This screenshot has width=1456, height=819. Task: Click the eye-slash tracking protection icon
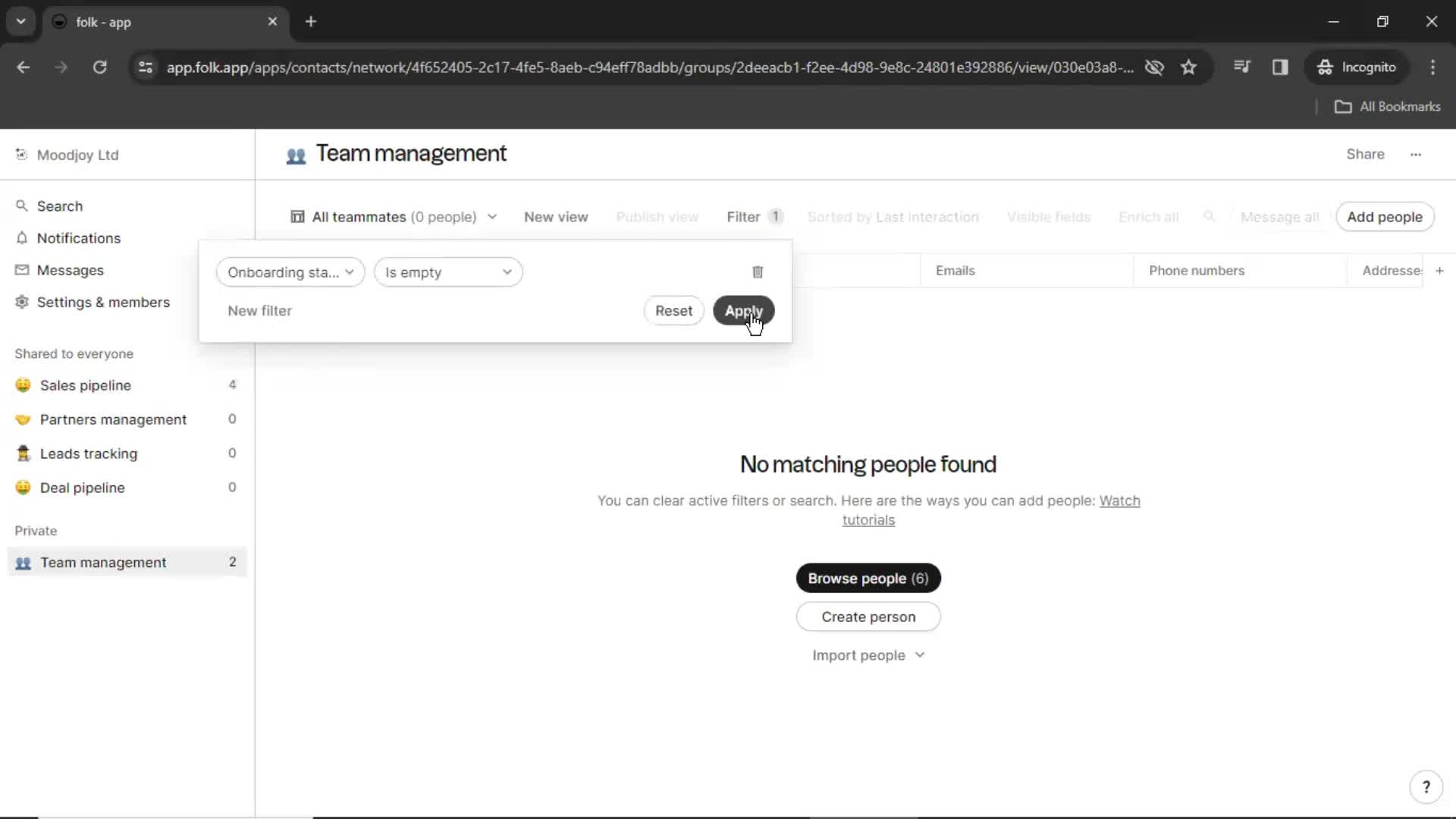[x=1154, y=67]
